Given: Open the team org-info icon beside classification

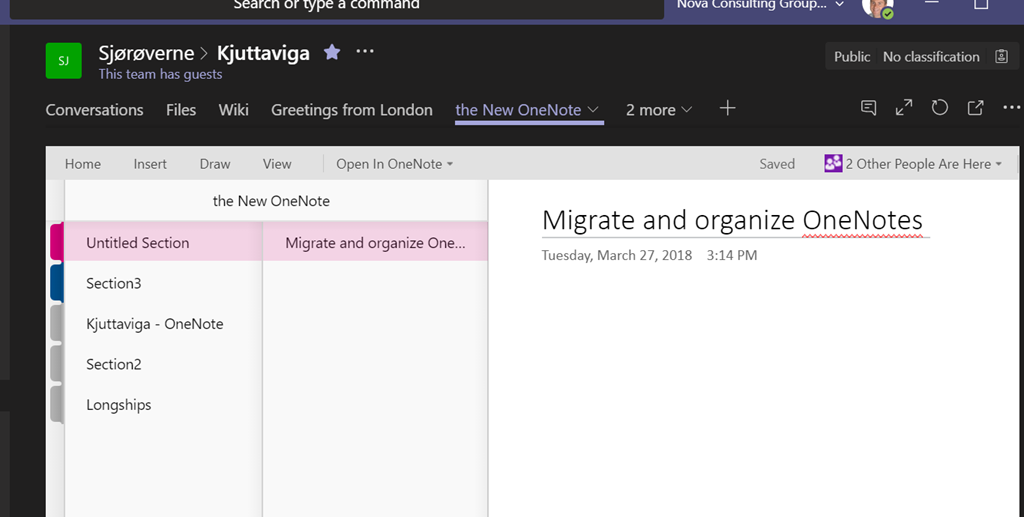Looking at the screenshot, I should 1002,56.
